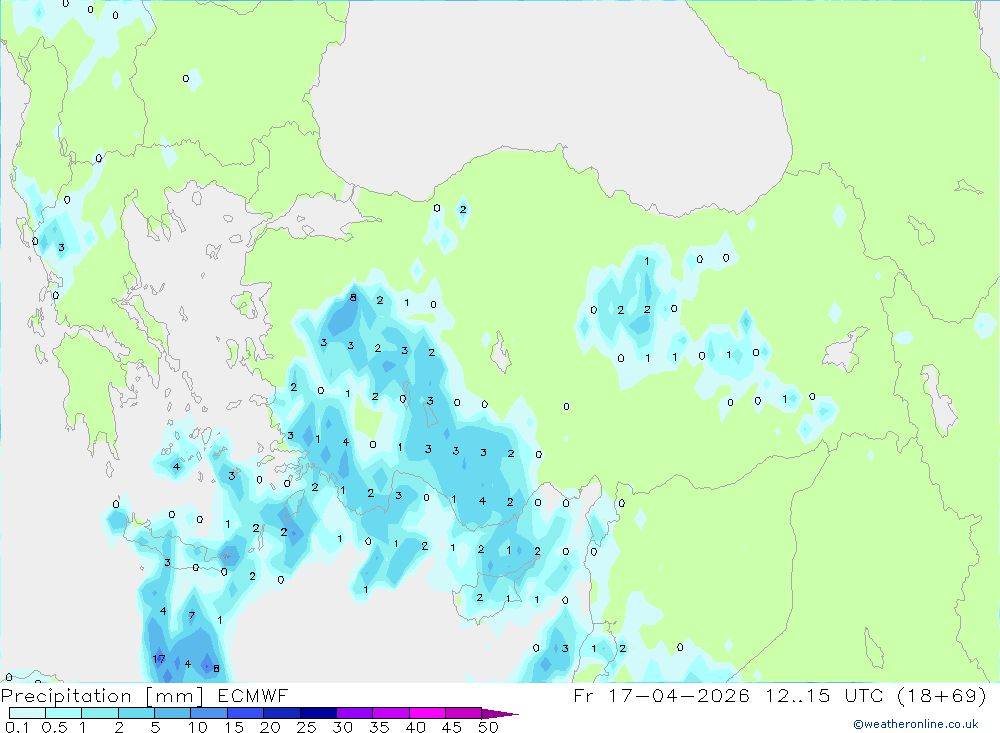Click the '30' legend scale label
The height and width of the screenshot is (733, 1000).
342,727
